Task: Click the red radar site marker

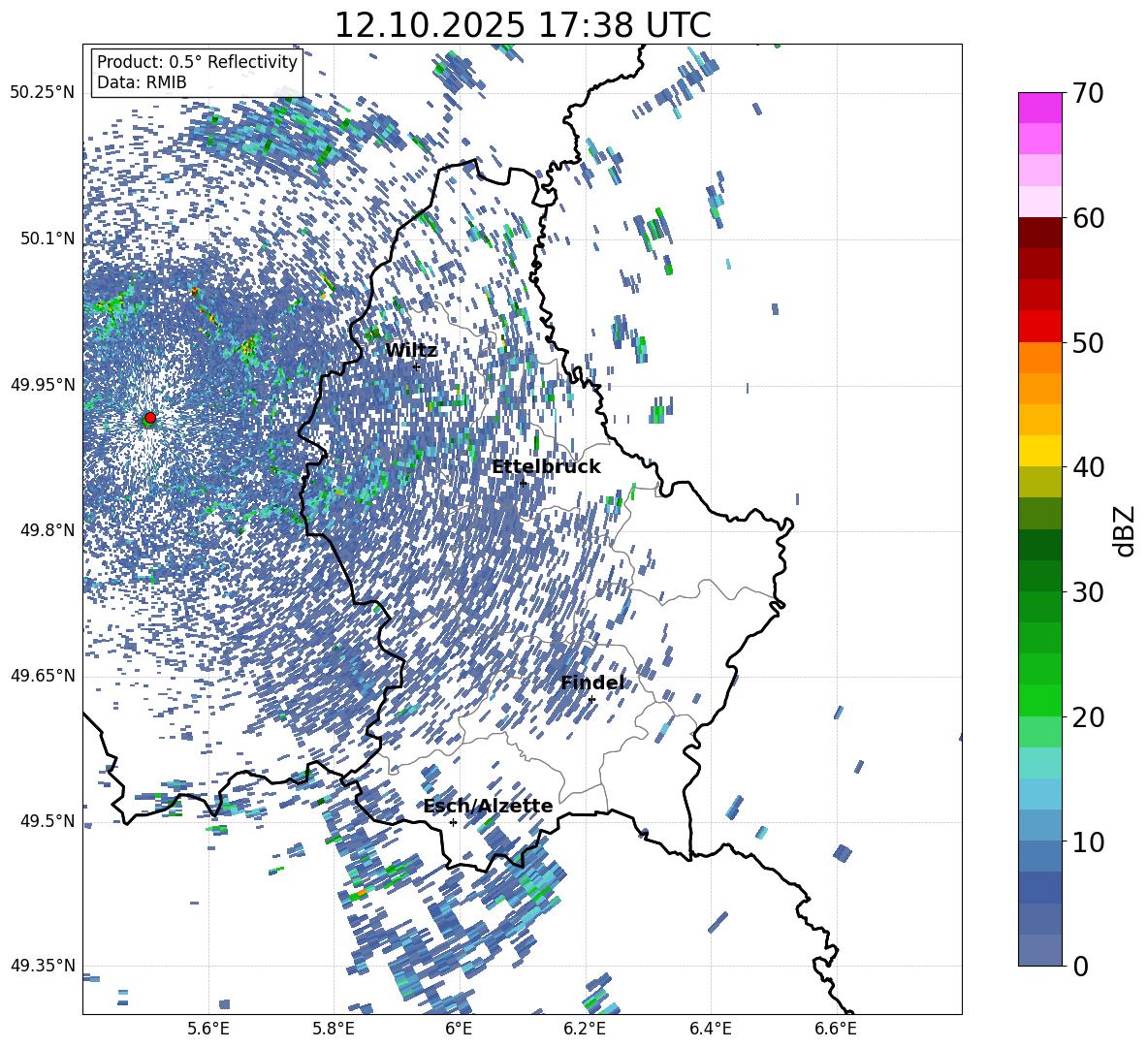Action: (x=150, y=418)
